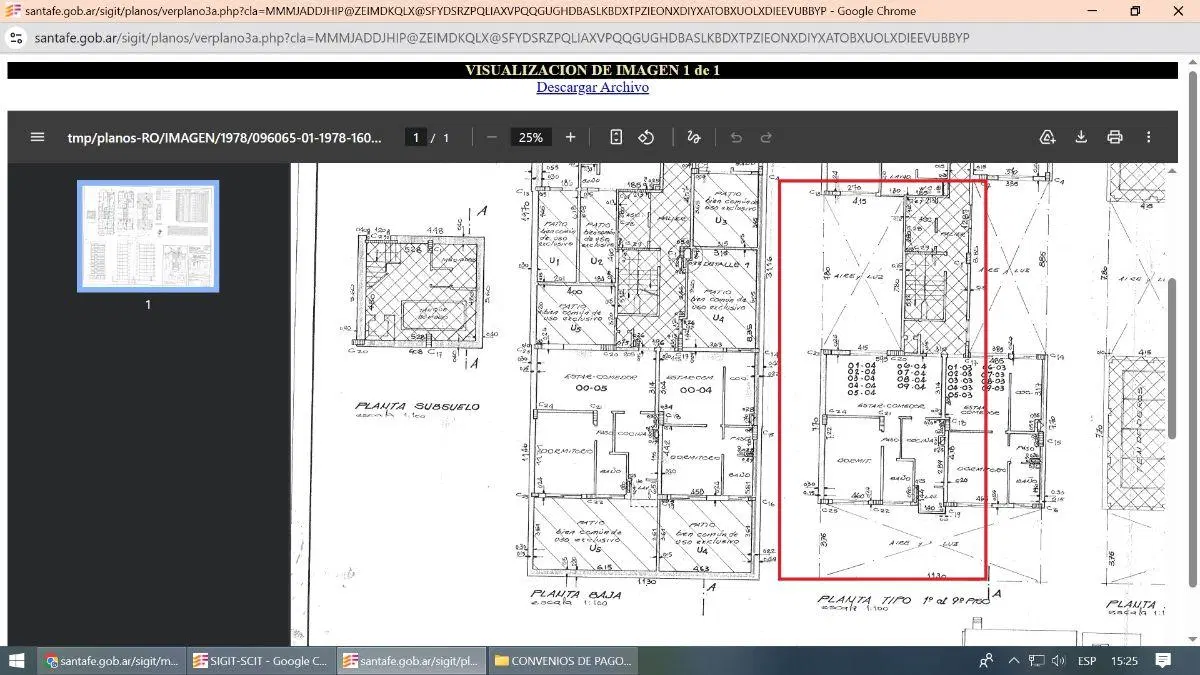
Task: Click the browser page vertical scrollbar
Action: [x=1192, y=327]
